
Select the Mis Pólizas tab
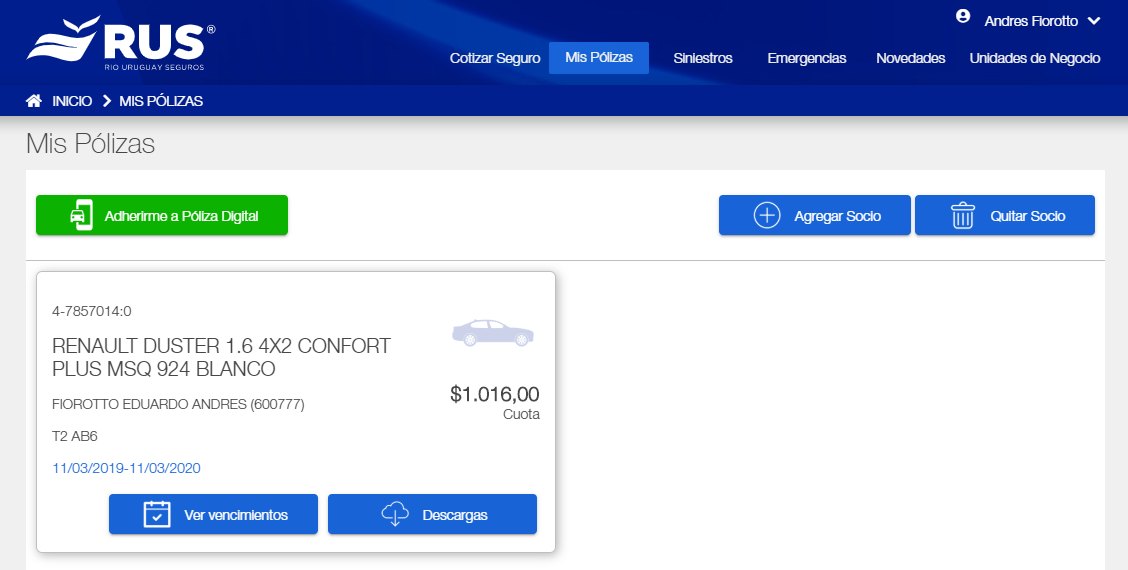598,58
